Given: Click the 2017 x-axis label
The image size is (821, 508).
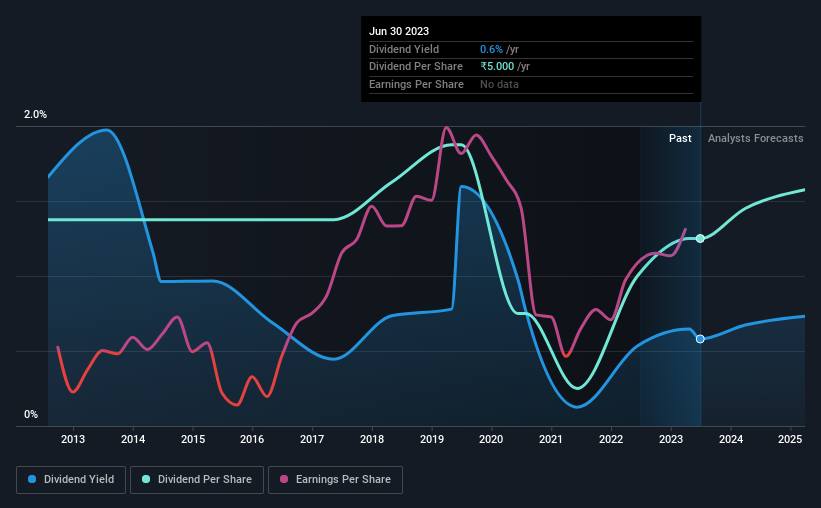Looking at the screenshot, I should (312, 439).
